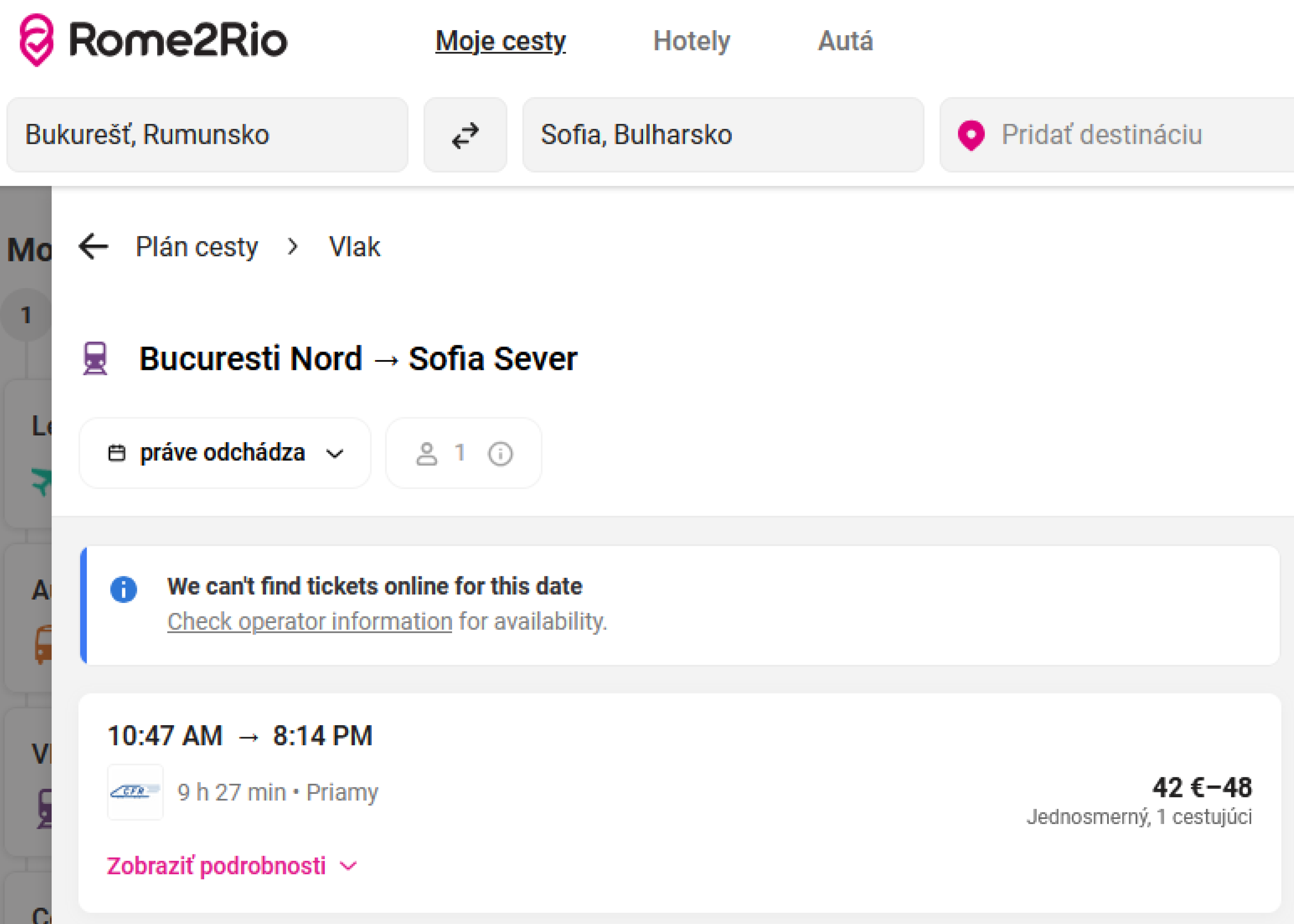
Task: Click the passenger person icon
Action: pos(426,454)
